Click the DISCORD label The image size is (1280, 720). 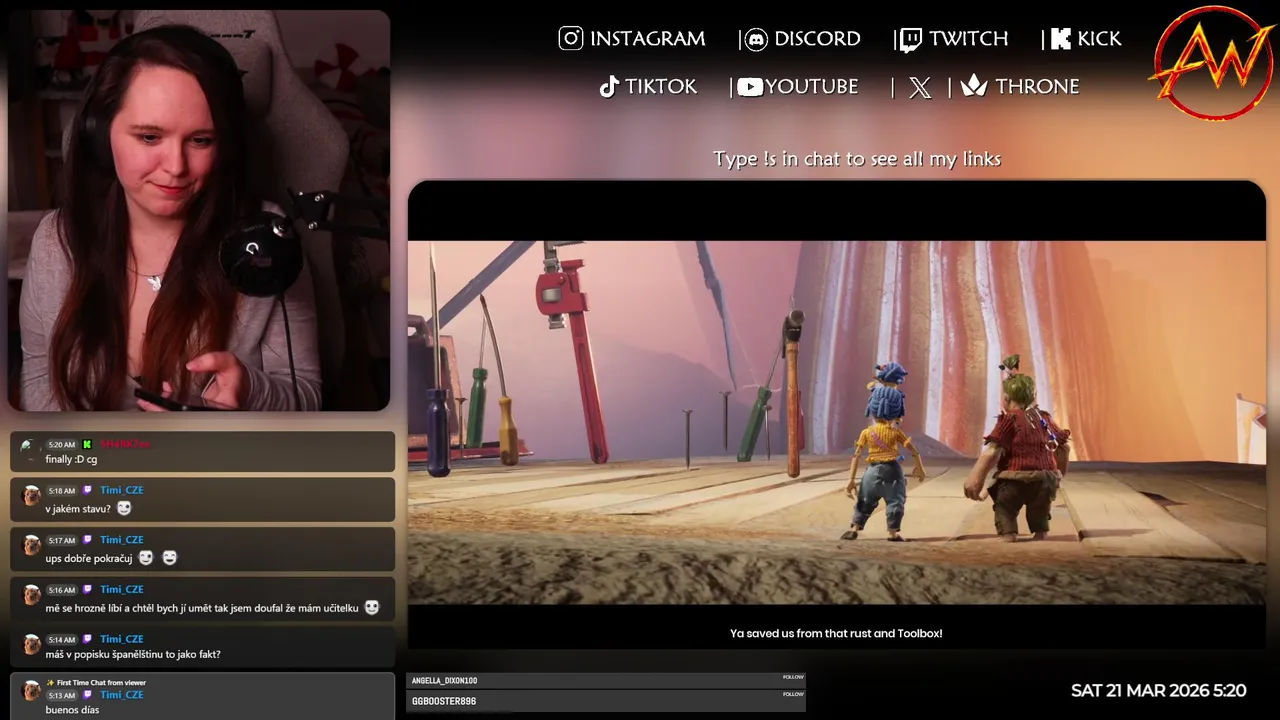(x=817, y=39)
